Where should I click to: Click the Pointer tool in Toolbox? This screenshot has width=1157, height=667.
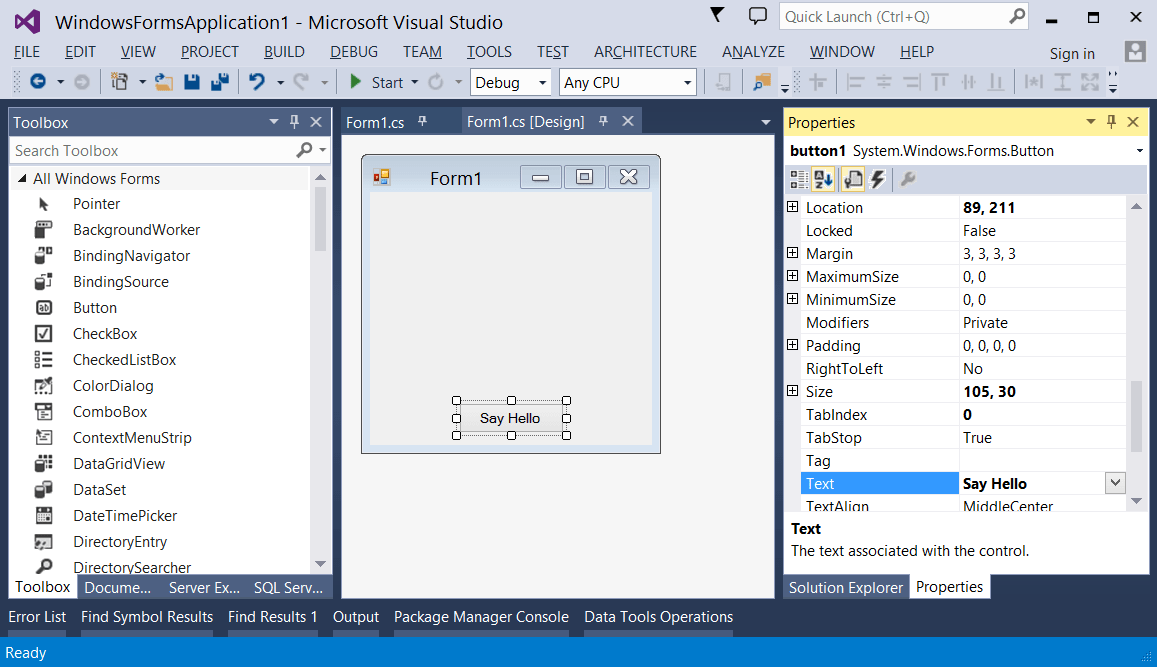pos(44,204)
